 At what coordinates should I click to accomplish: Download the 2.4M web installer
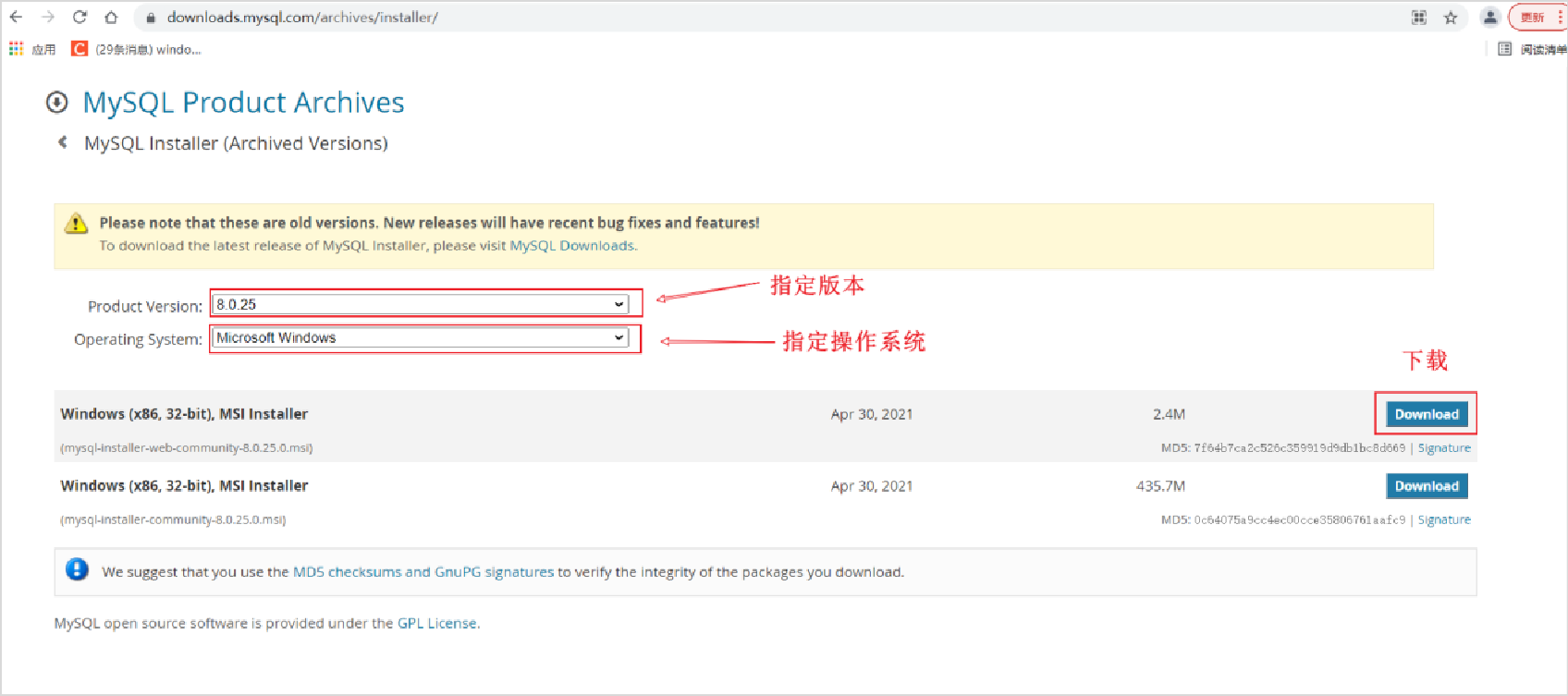click(x=1427, y=414)
